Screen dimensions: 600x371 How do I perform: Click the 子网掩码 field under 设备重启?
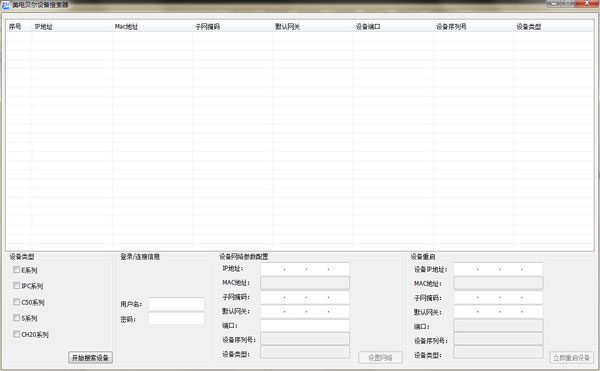[498, 298]
